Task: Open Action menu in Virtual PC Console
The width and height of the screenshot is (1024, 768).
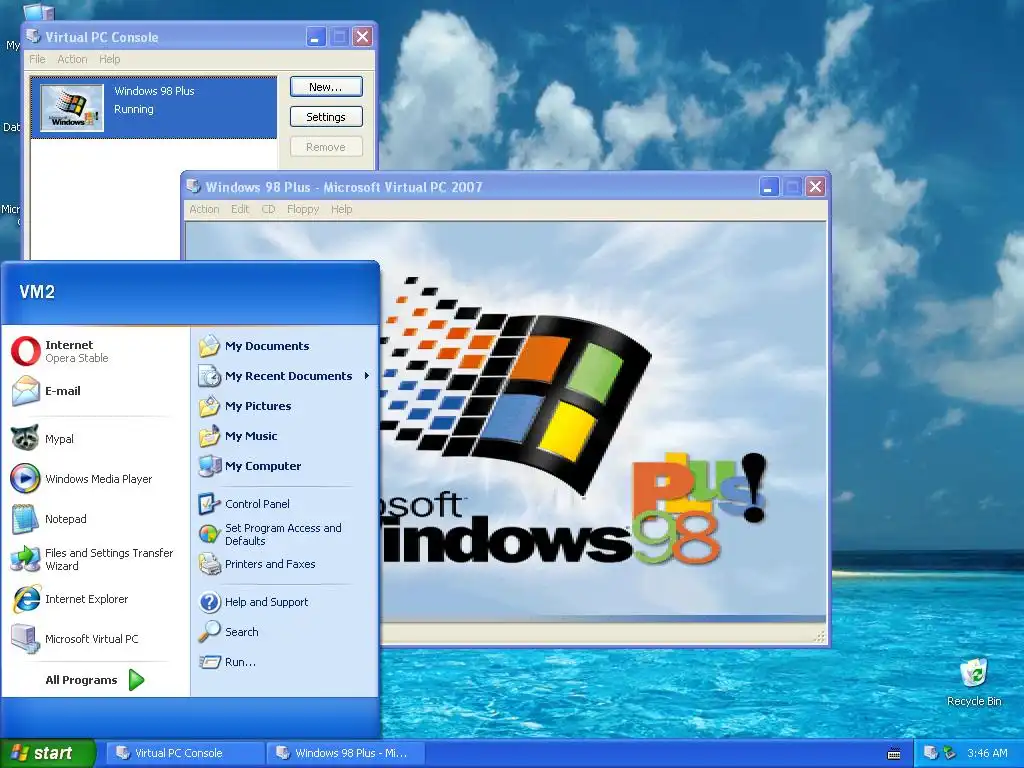Action: 72,59
